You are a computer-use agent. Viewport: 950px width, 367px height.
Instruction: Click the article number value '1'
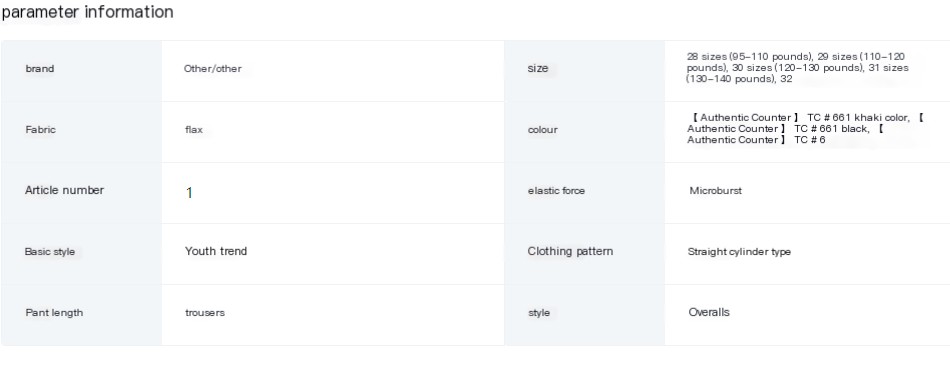pyautogui.click(x=189, y=193)
